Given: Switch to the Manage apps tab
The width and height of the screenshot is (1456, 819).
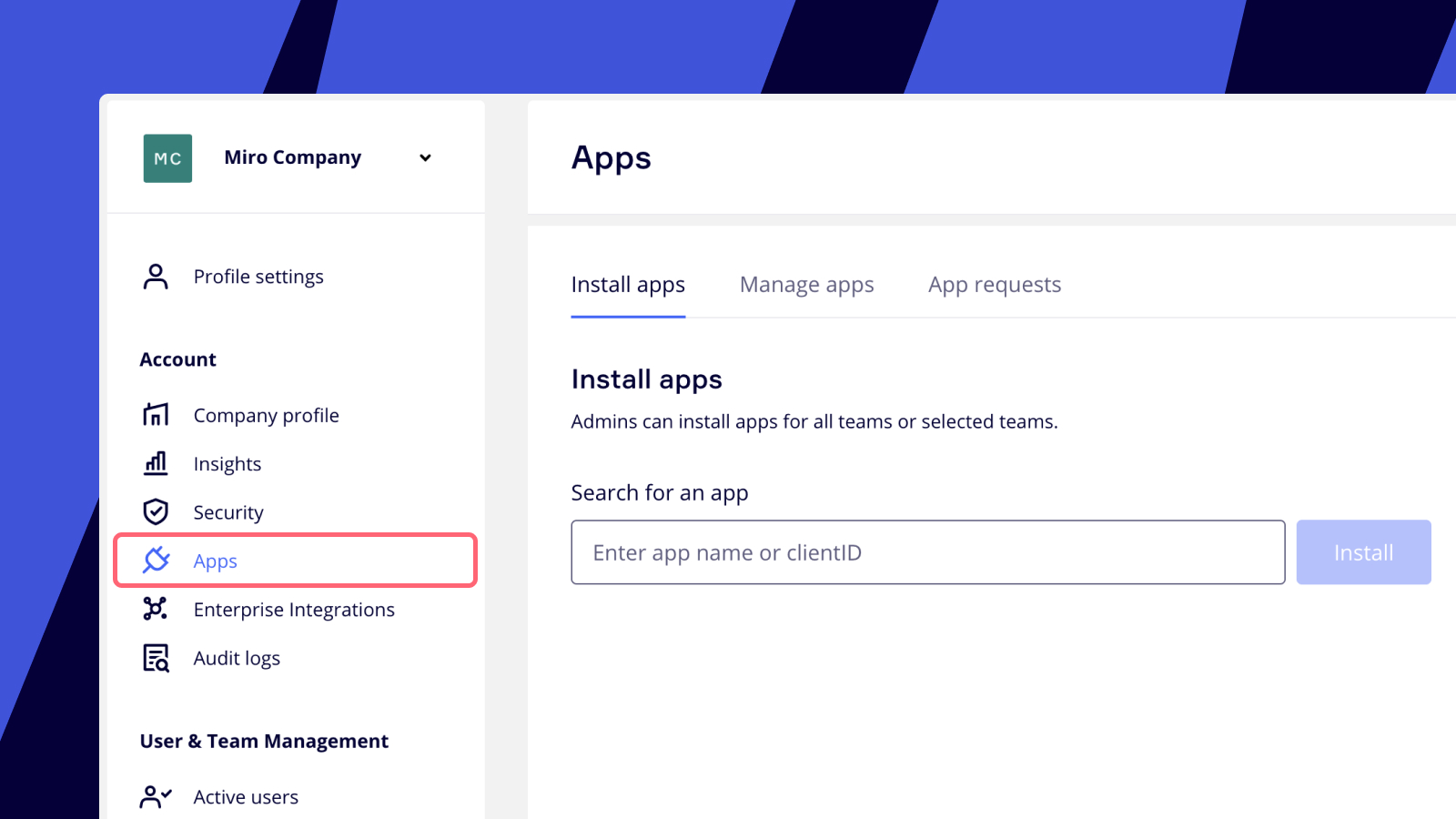Looking at the screenshot, I should [x=806, y=285].
